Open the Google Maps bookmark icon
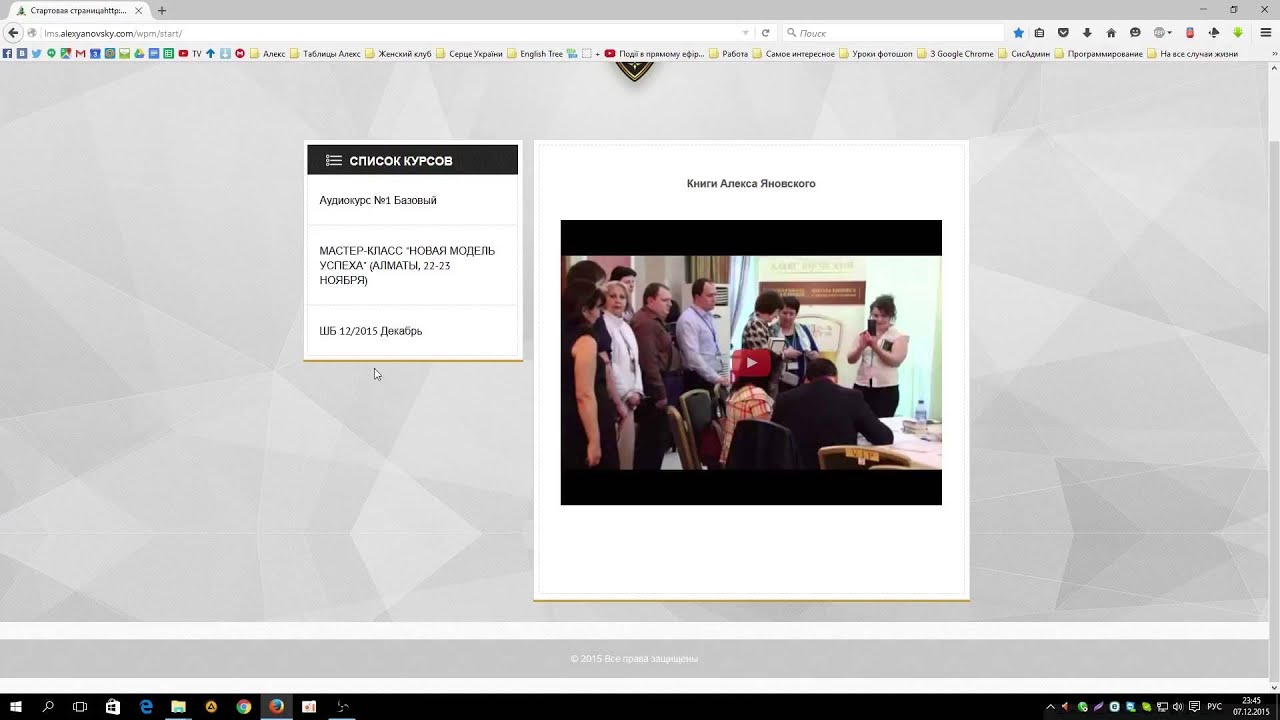The height and width of the screenshot is (720, 1280). tap(66, 54)
